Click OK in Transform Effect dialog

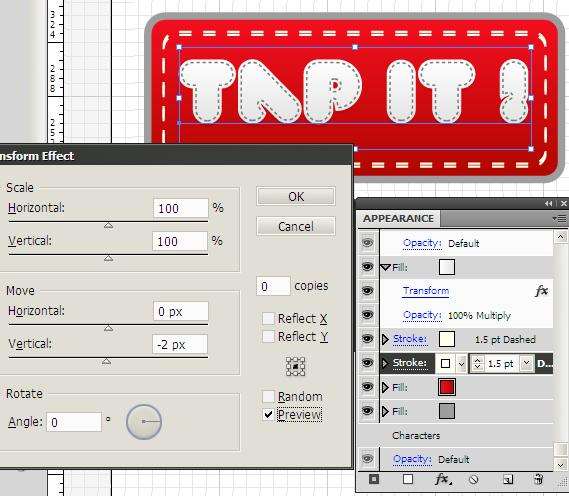coord(296,196)
